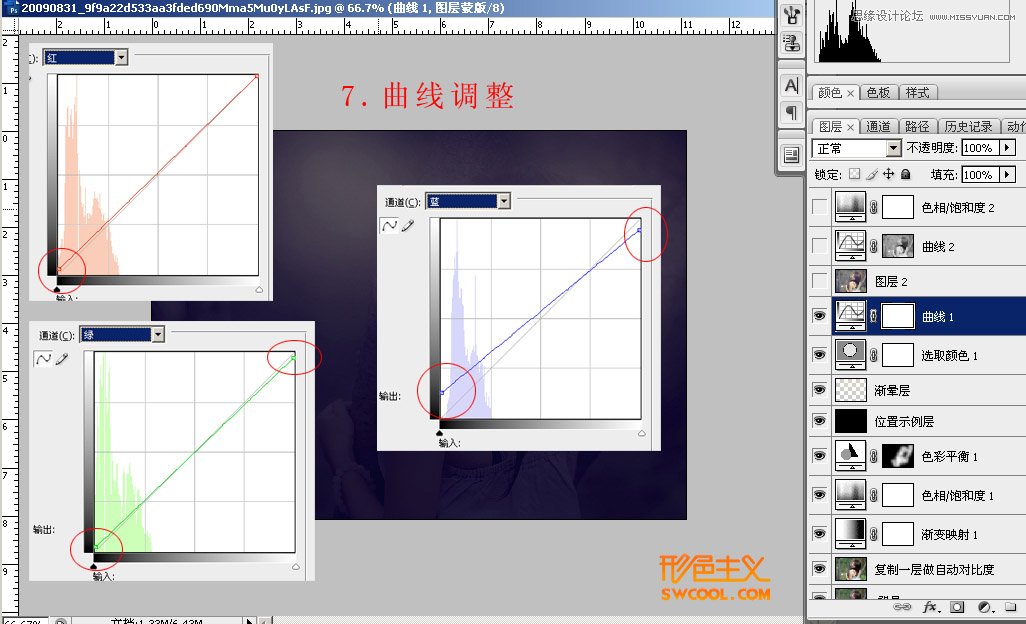Viewport: 1026px width, 624px height.
Task: Click 渐变映射 1 gradient map icon
Action: pyautogui.click(x=851, y=534)
